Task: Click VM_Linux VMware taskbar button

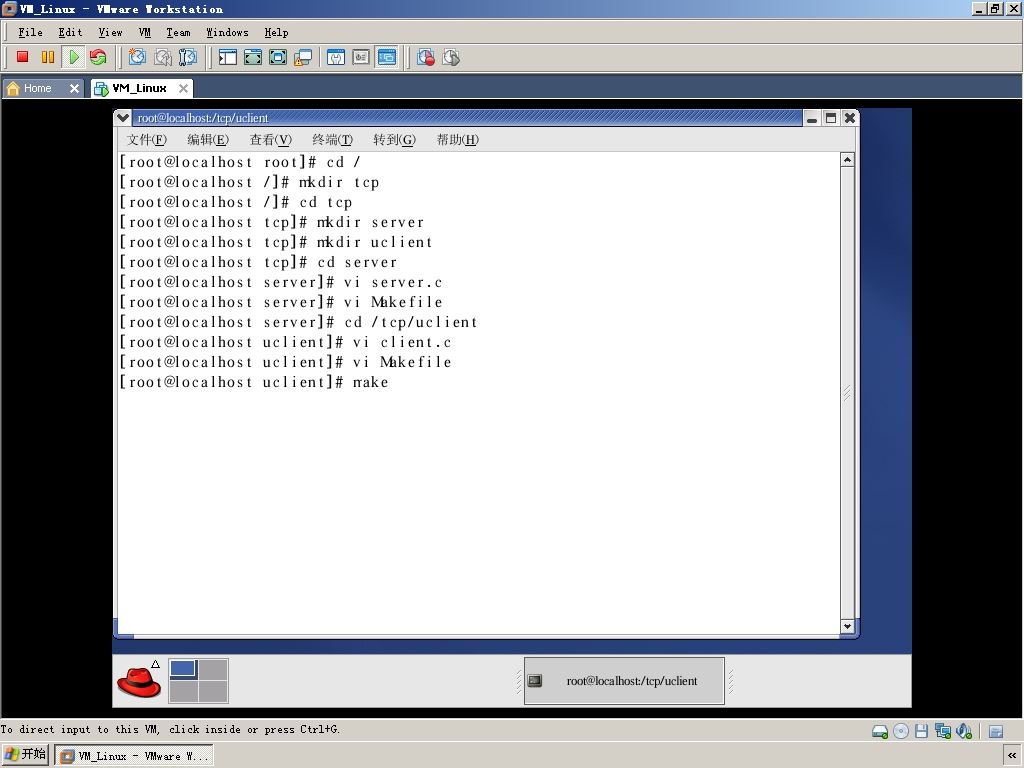Action: [134, 756]
